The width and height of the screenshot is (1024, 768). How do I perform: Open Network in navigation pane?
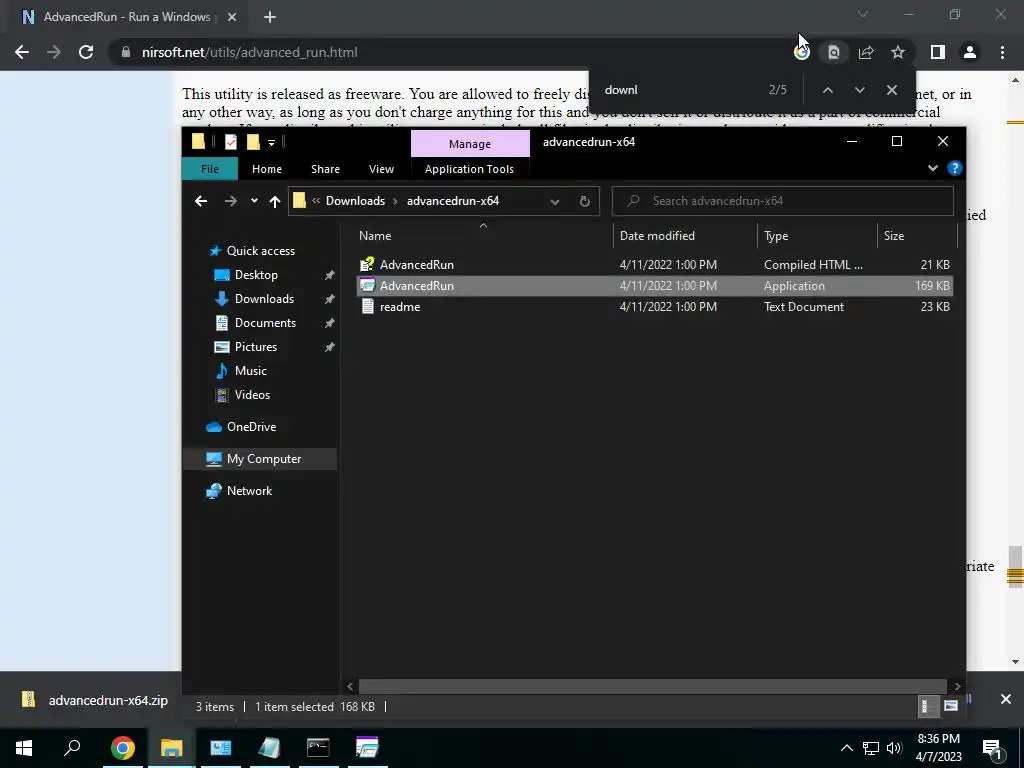click(x=249, y=490)
